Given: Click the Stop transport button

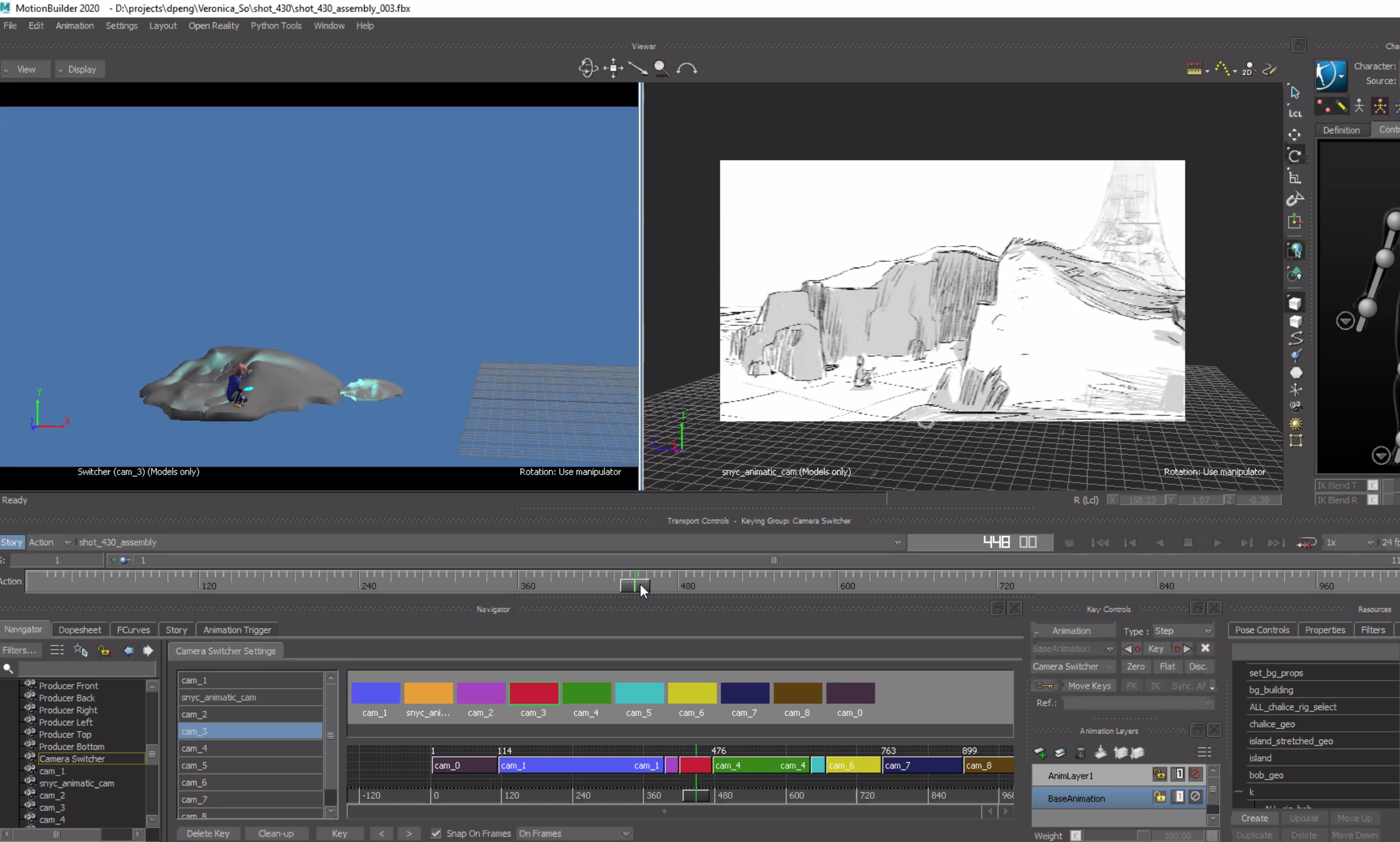Looking at the screenshot, I should pyautogui.click(x=1188, y=543).
